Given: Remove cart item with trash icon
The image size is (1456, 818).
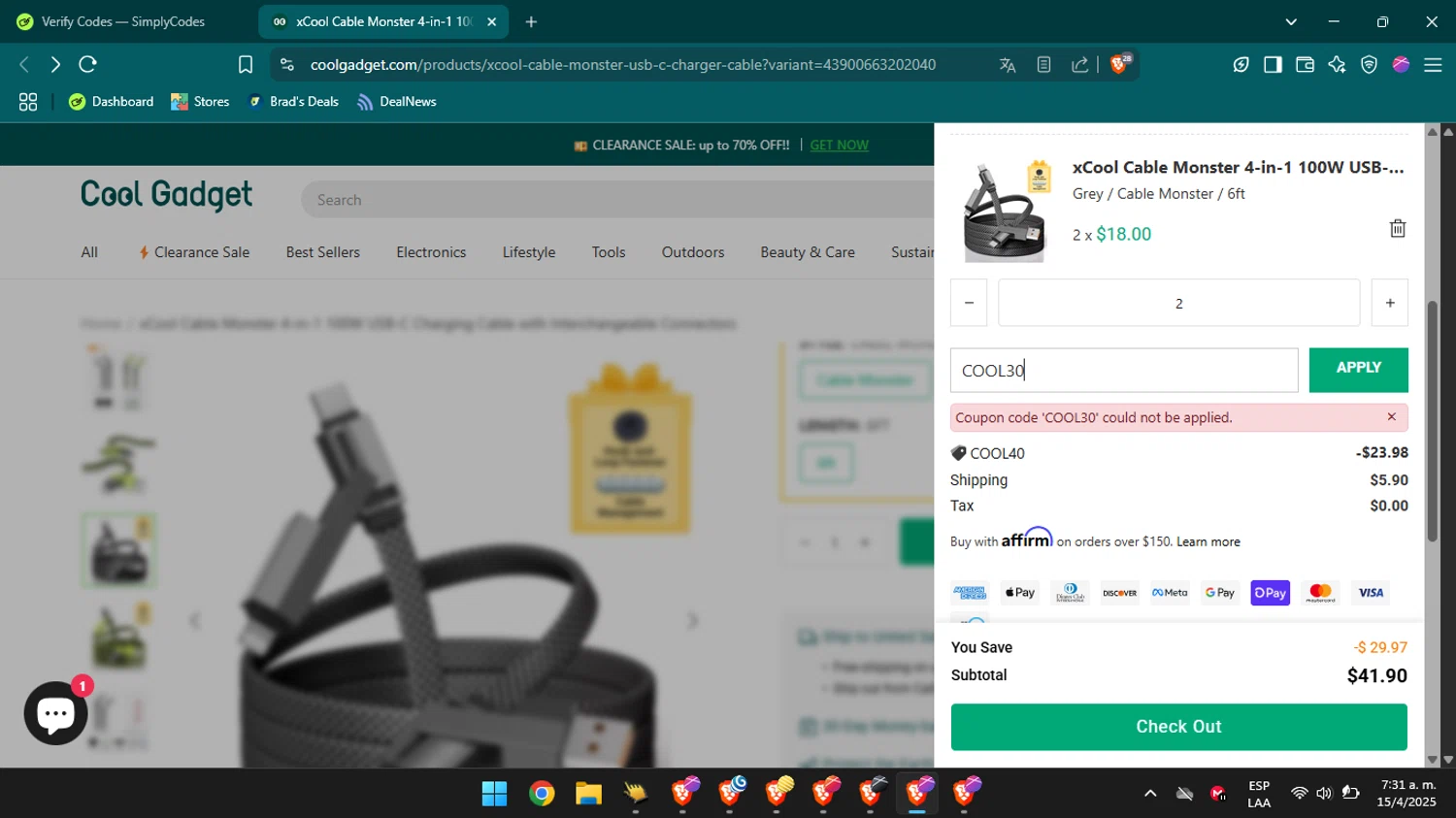Looking at the screenshot, I should coord(1398,229).
